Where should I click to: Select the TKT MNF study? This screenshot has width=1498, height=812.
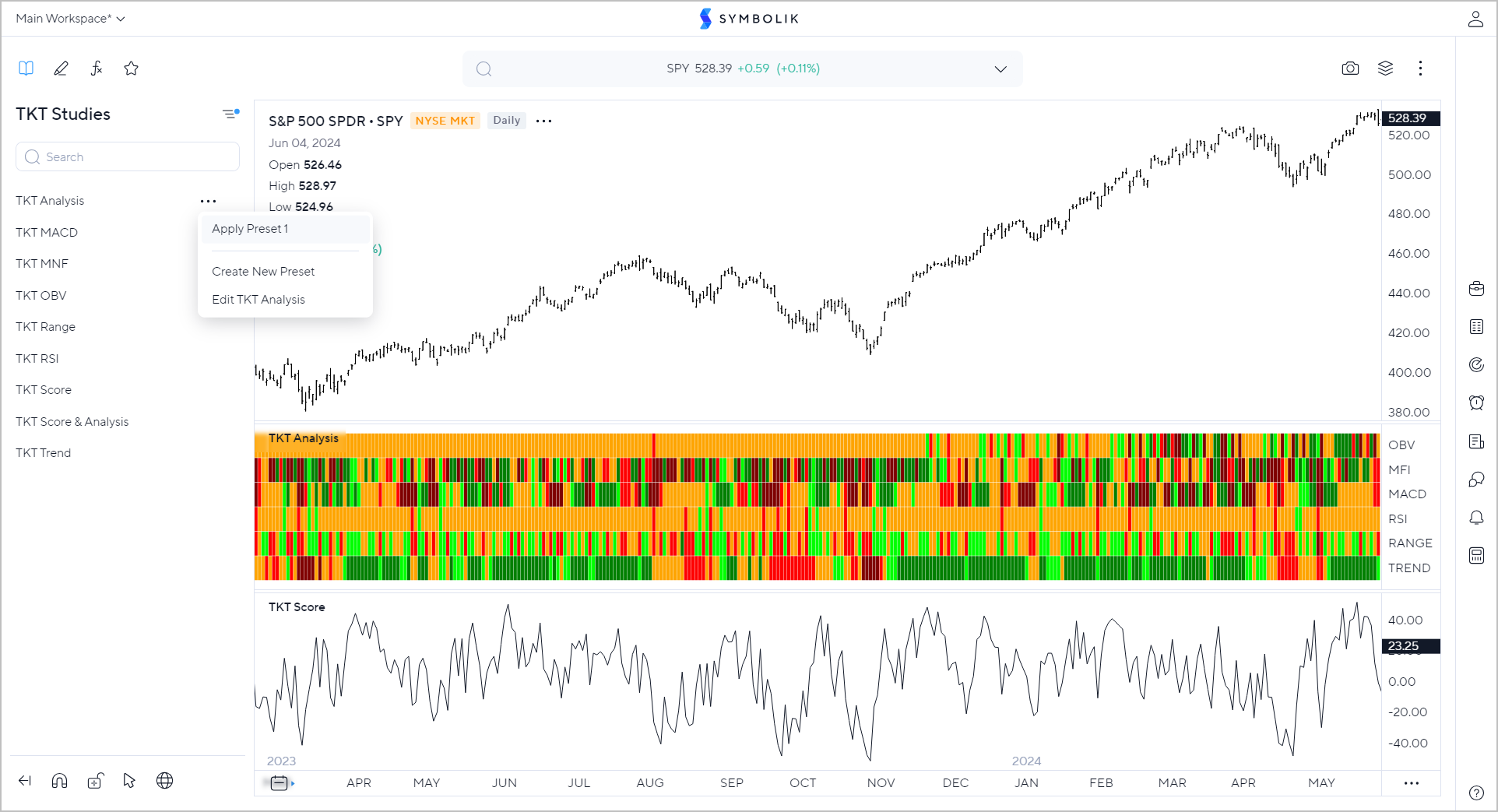[42, 264]
